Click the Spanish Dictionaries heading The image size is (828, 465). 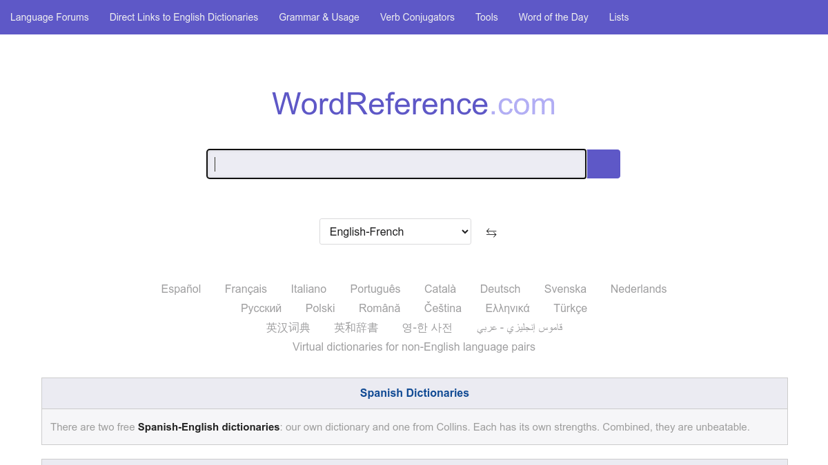[415, 393]
